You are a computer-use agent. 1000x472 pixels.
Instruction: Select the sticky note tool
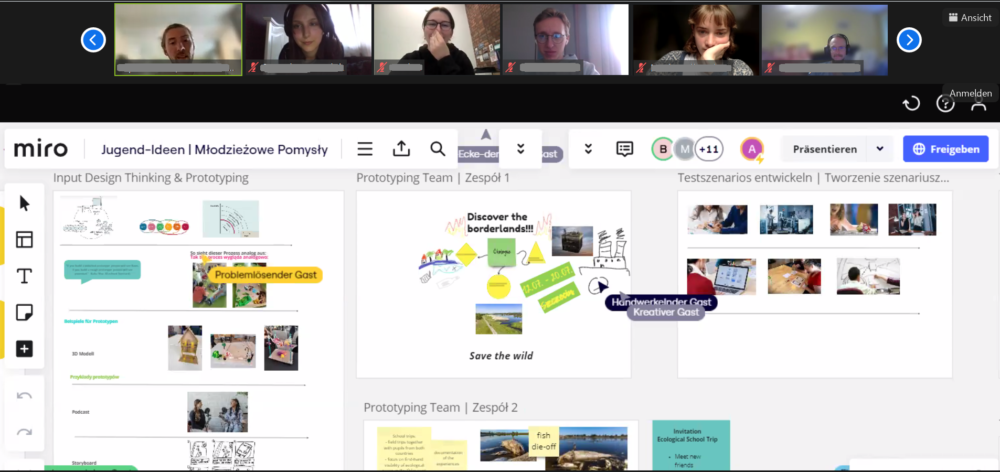[x=24, y=312]
